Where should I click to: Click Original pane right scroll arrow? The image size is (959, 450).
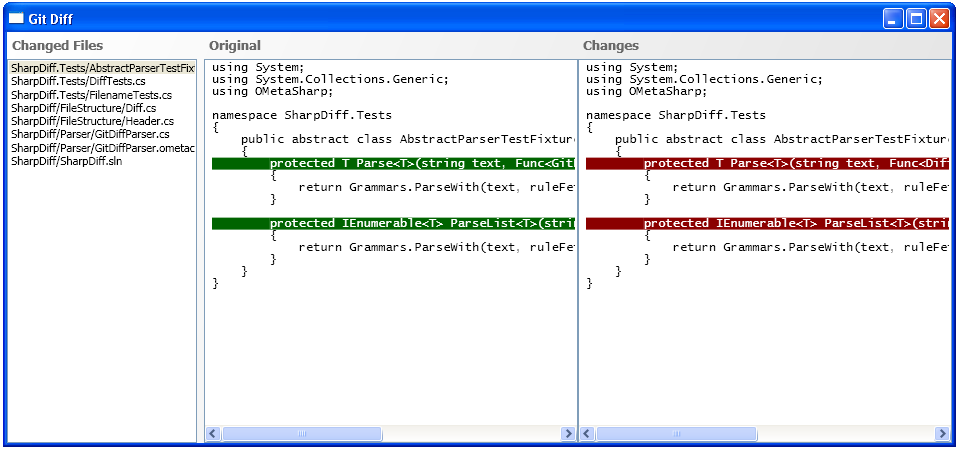pos(568,434)
